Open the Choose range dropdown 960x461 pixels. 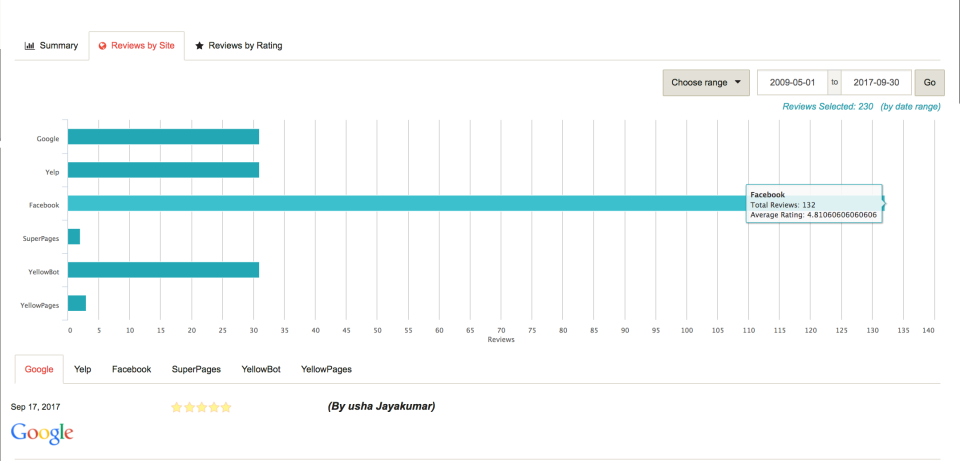706,83
